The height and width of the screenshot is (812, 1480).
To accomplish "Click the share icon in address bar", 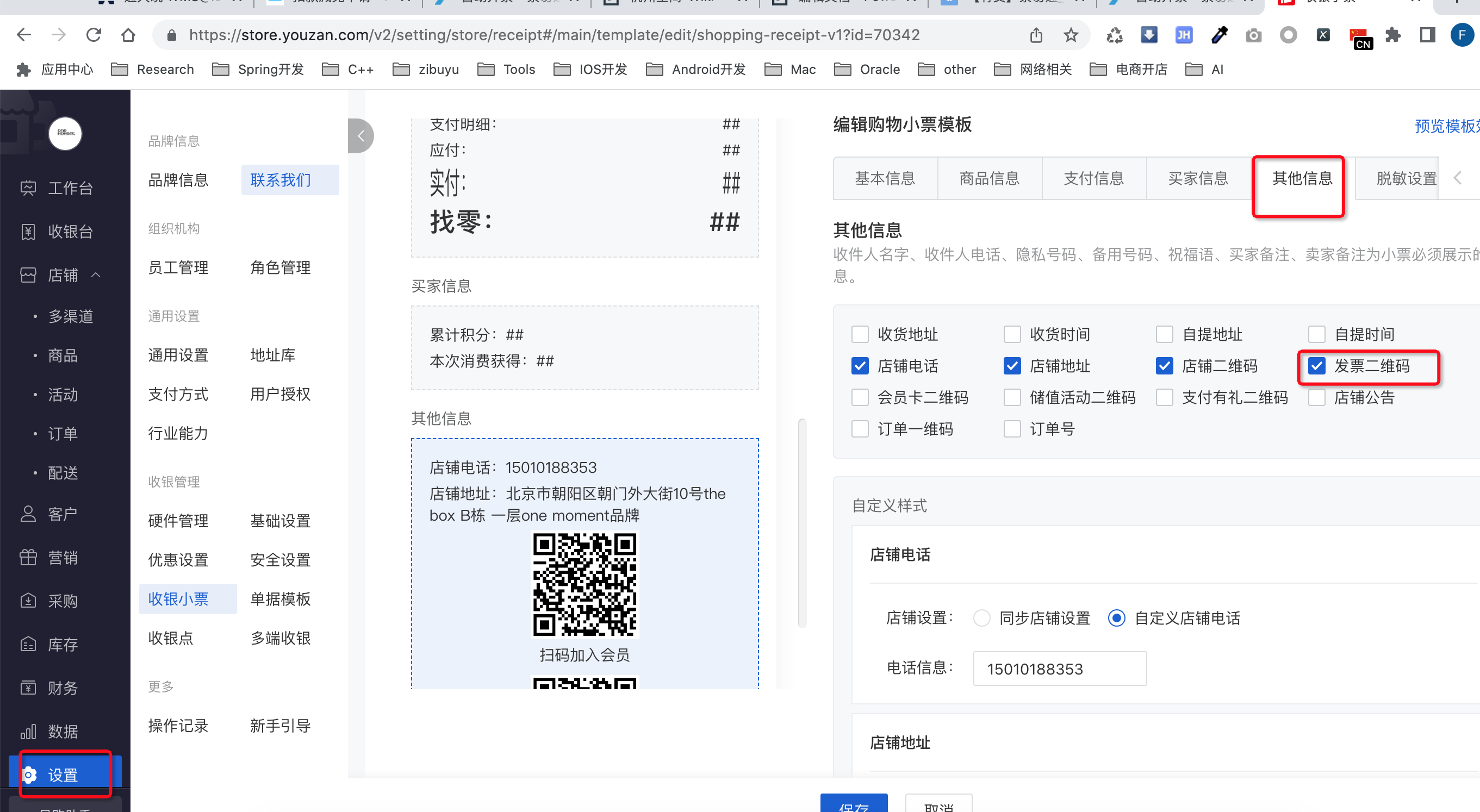I will point(1036,35).
